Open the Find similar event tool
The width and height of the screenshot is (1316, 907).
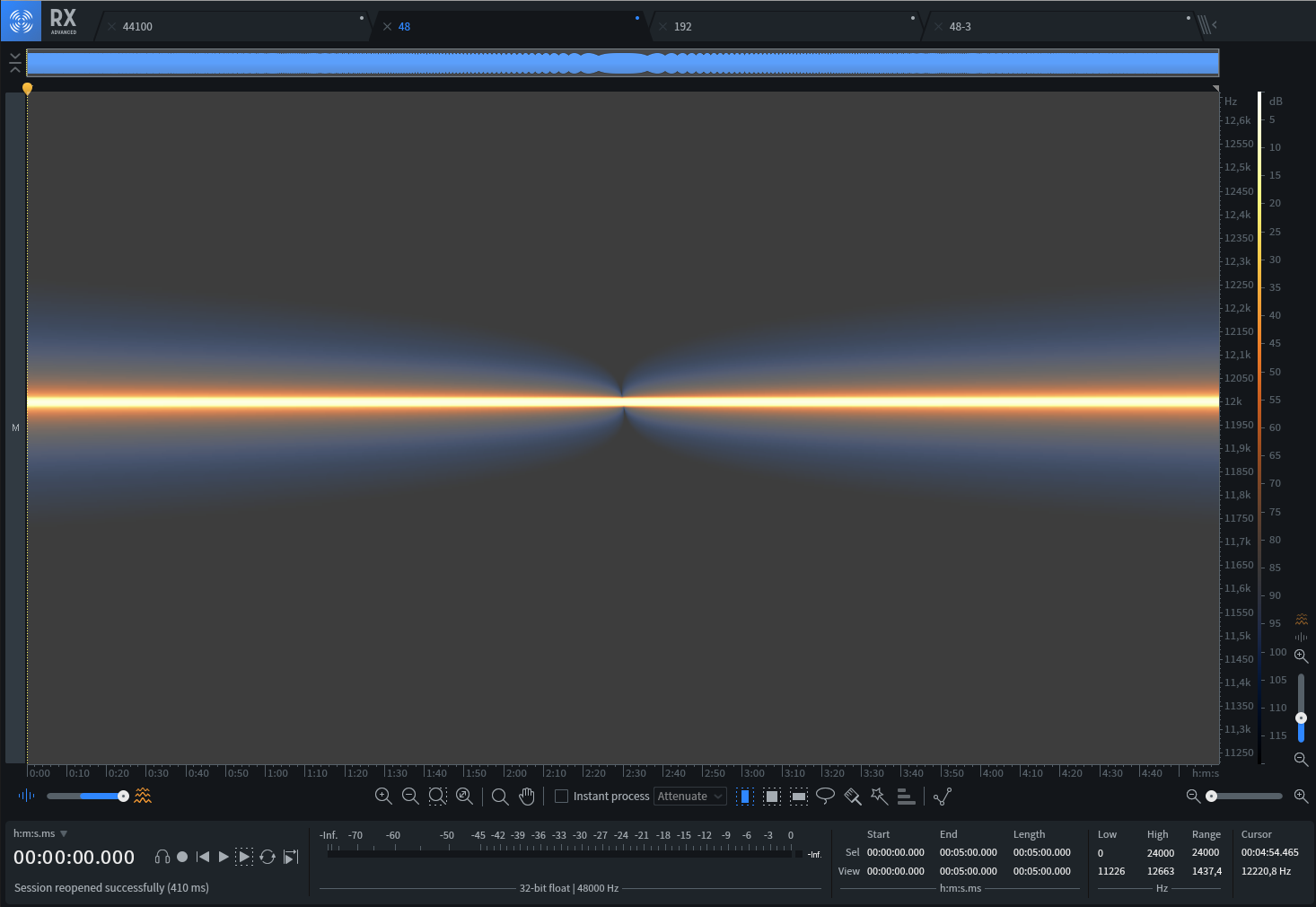[x=943, y=796]
